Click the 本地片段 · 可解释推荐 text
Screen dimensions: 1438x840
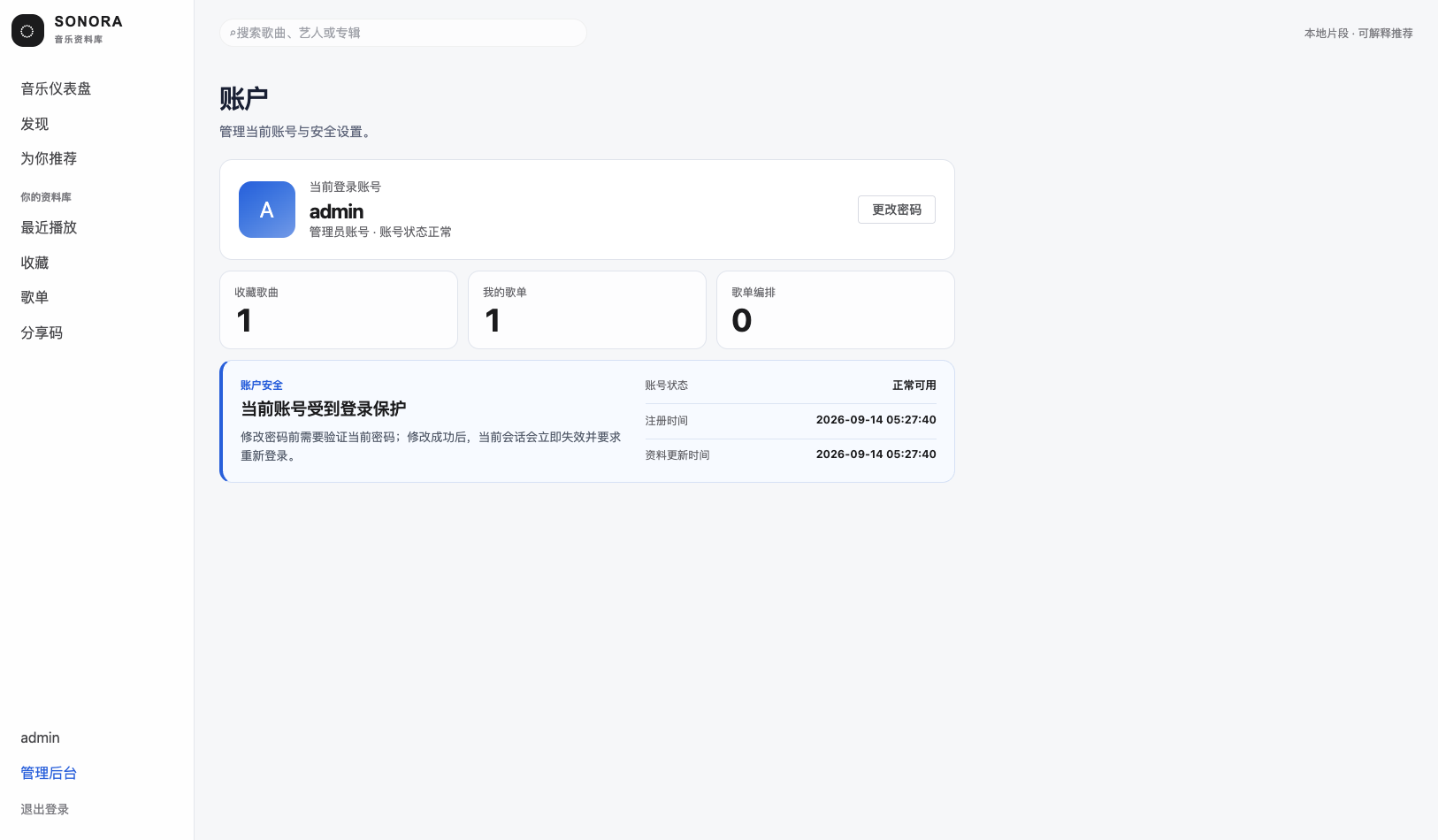coord(1358,33)
